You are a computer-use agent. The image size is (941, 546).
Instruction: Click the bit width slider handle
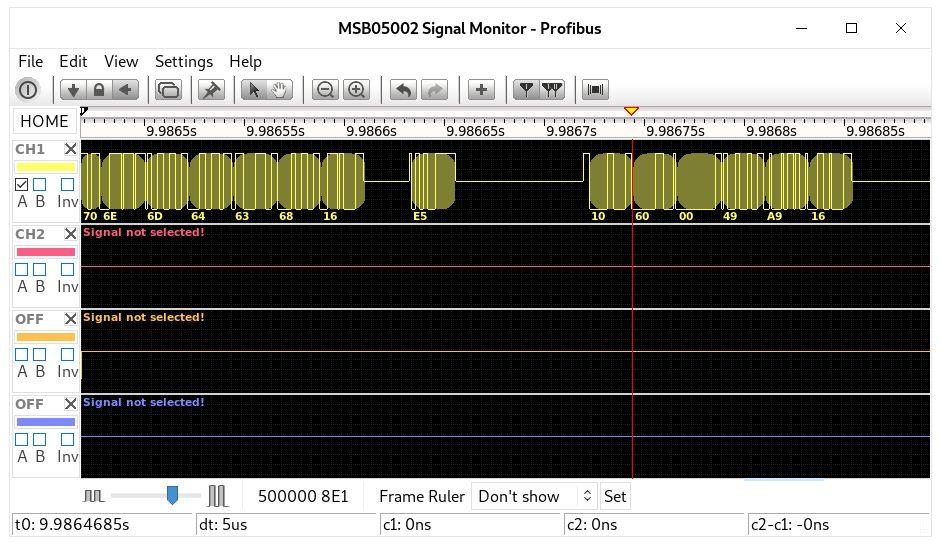pos(172,496)
